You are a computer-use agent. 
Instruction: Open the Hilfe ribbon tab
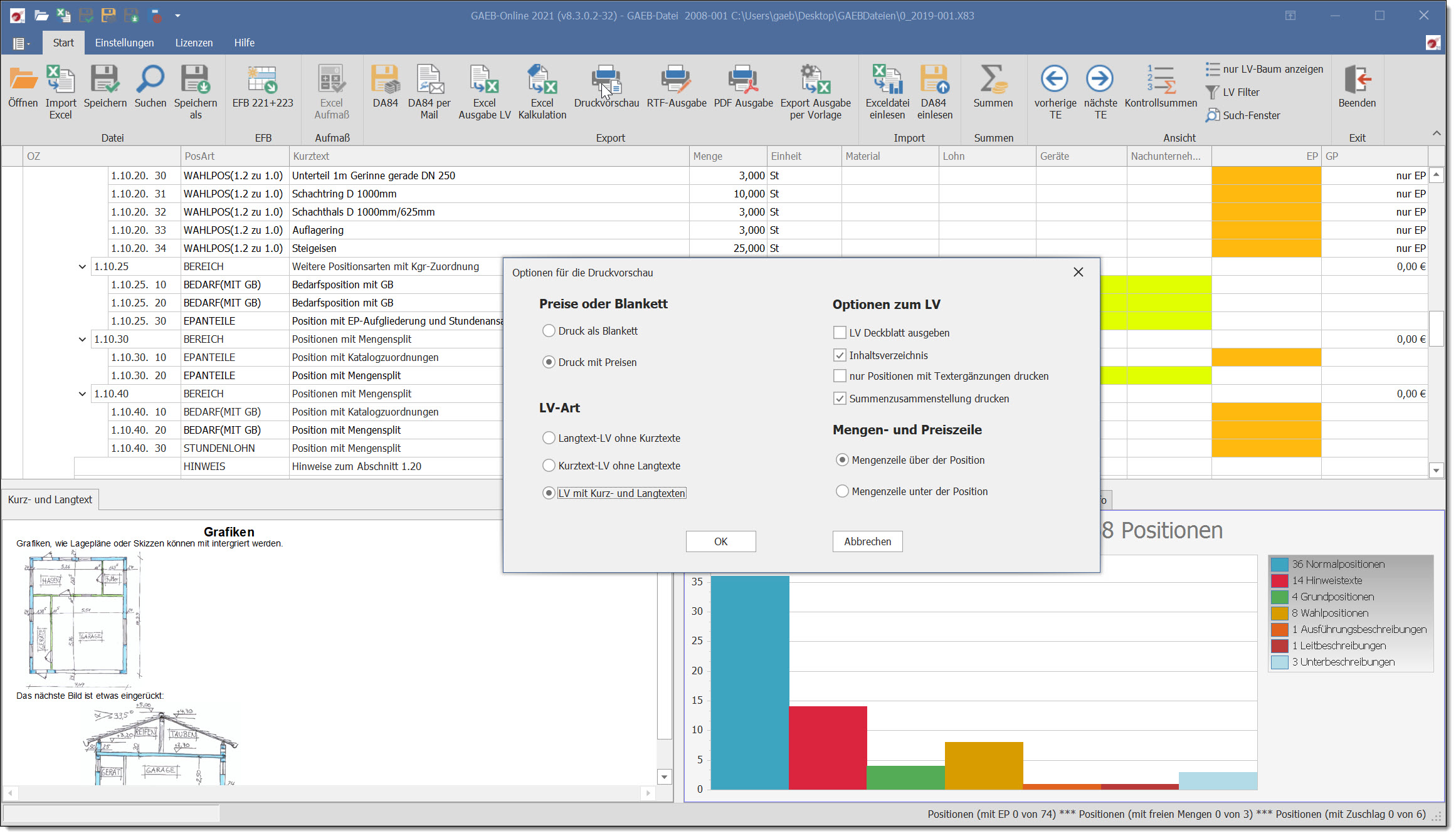[x=245, y=43]
